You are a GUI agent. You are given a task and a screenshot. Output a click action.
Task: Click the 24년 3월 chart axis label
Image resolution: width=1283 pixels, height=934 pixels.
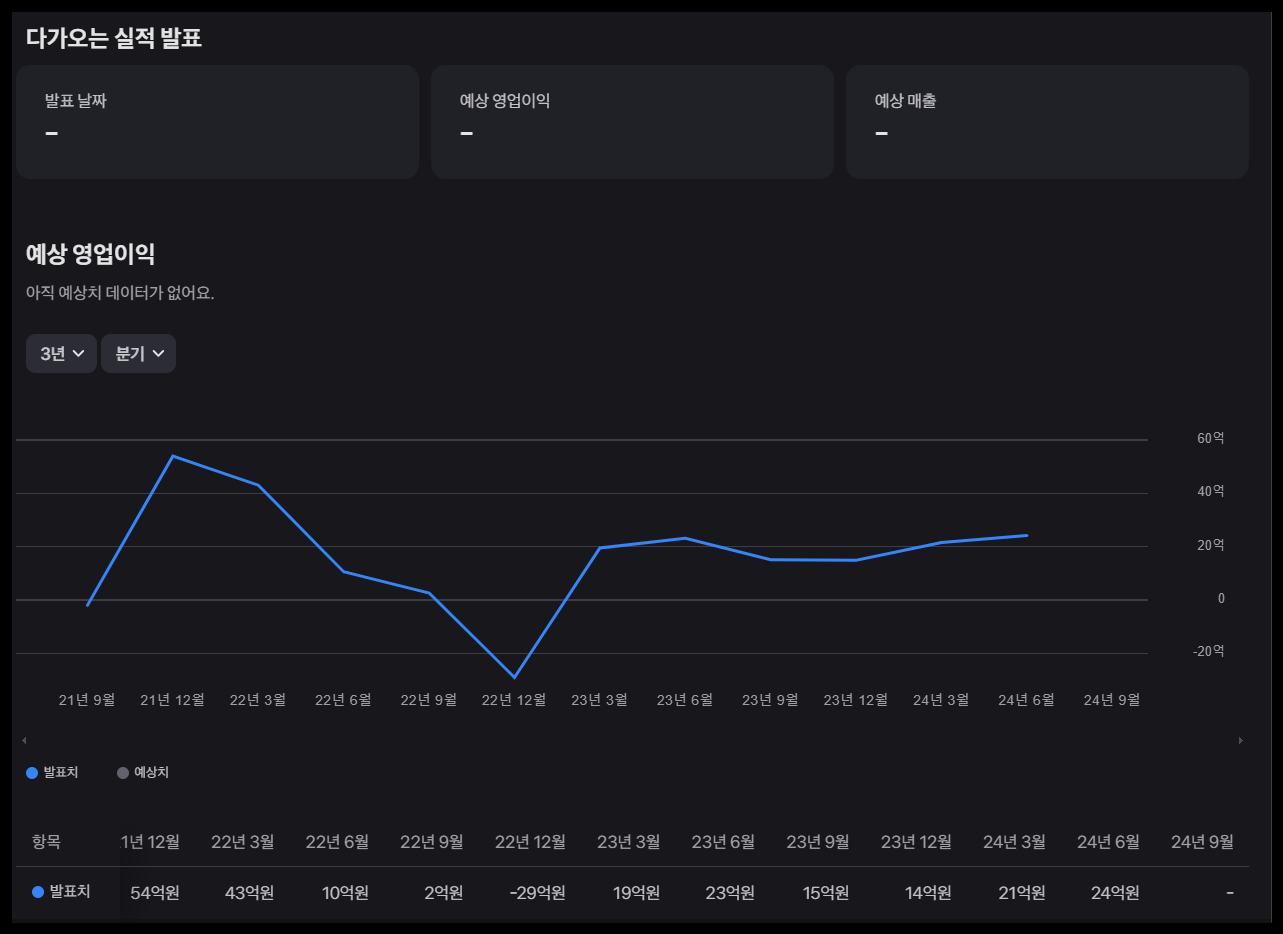coord(941,700)
